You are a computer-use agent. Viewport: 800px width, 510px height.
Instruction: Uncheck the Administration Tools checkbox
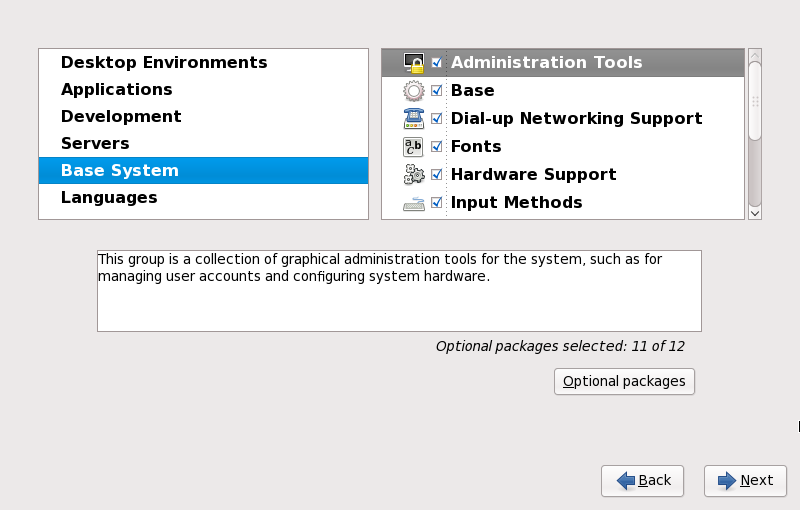click(437, 63)
